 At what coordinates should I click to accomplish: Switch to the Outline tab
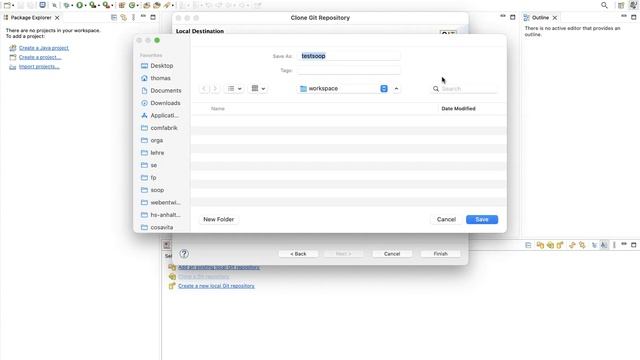click(x=540, y=18)
